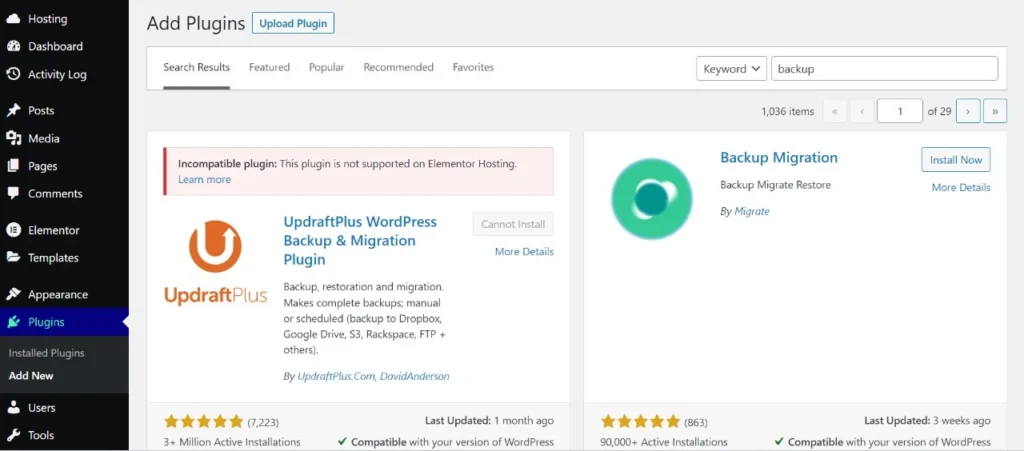
Task: Click the Appearance paintbrush icon
Action: pos(13,294)
